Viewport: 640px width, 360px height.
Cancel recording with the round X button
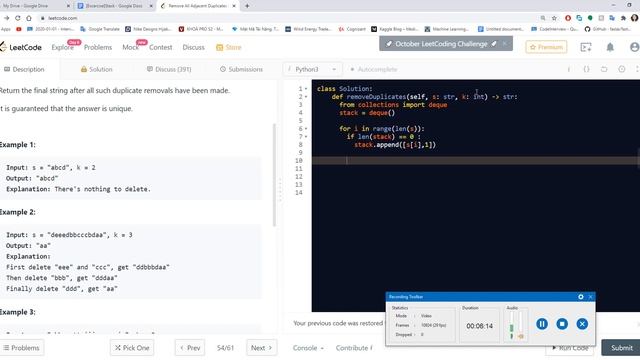(582, 324)
